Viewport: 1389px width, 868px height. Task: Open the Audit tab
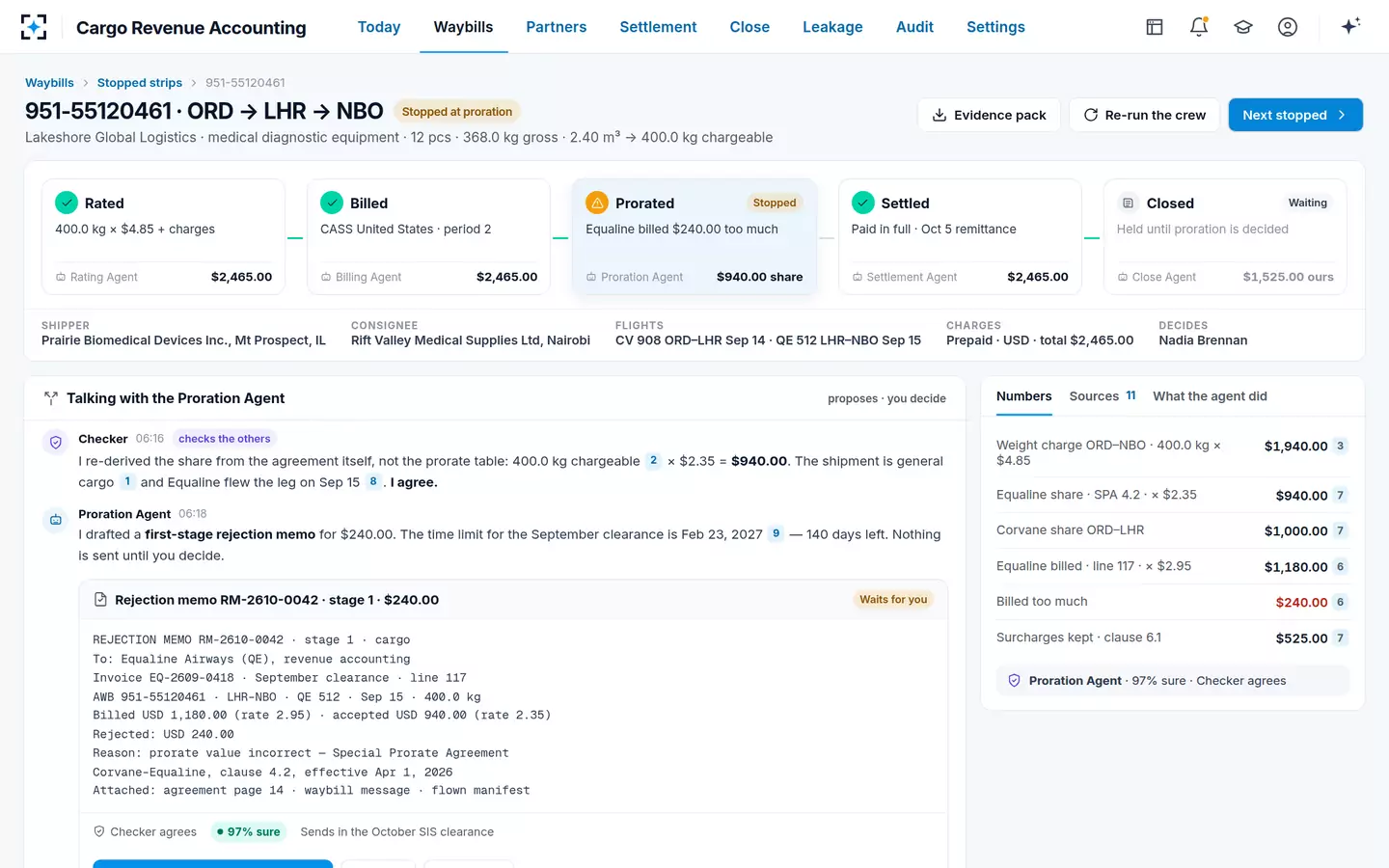914,27
